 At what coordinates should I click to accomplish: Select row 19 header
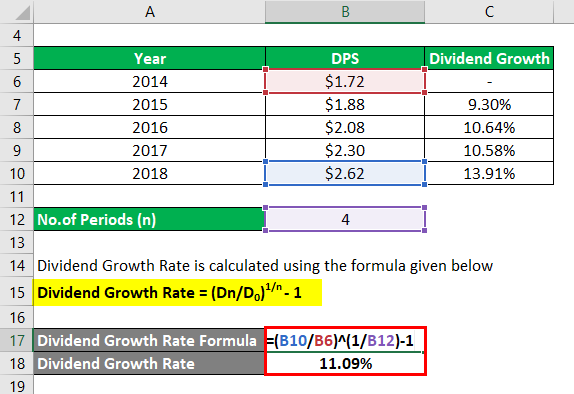tap(16, 385)
